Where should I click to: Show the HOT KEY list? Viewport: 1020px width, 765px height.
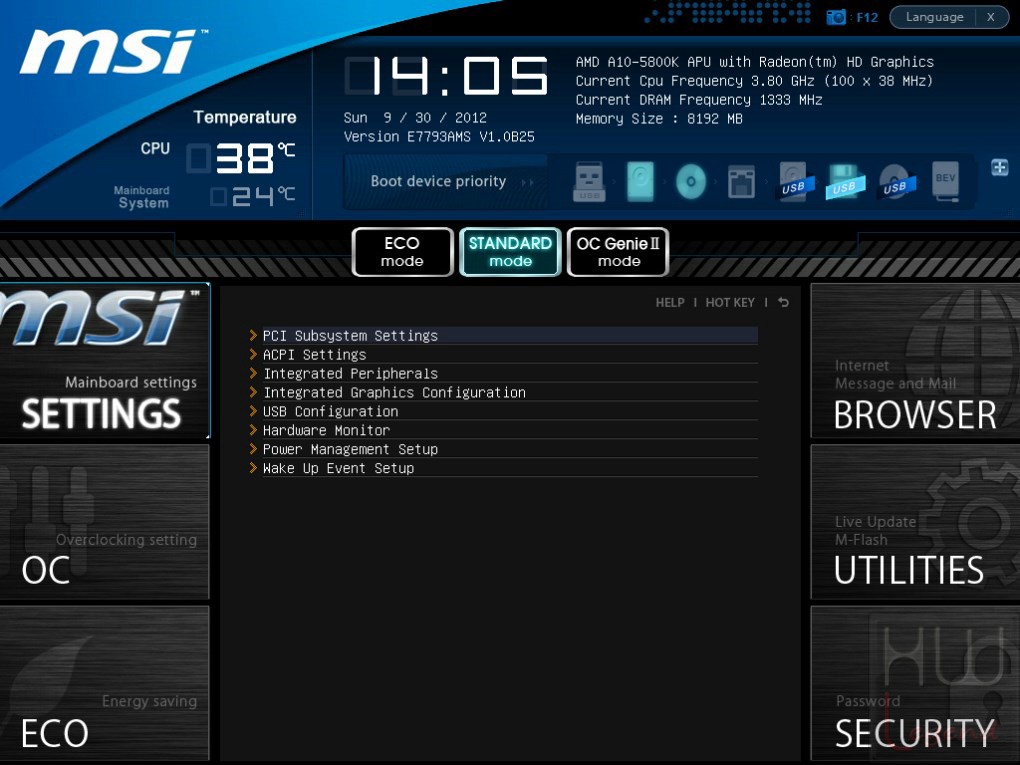730,302
